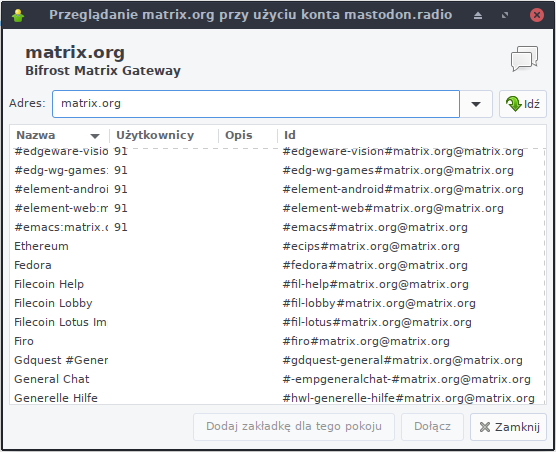Select the #element-android room row
Screen dimensions: 556x452
277,189
